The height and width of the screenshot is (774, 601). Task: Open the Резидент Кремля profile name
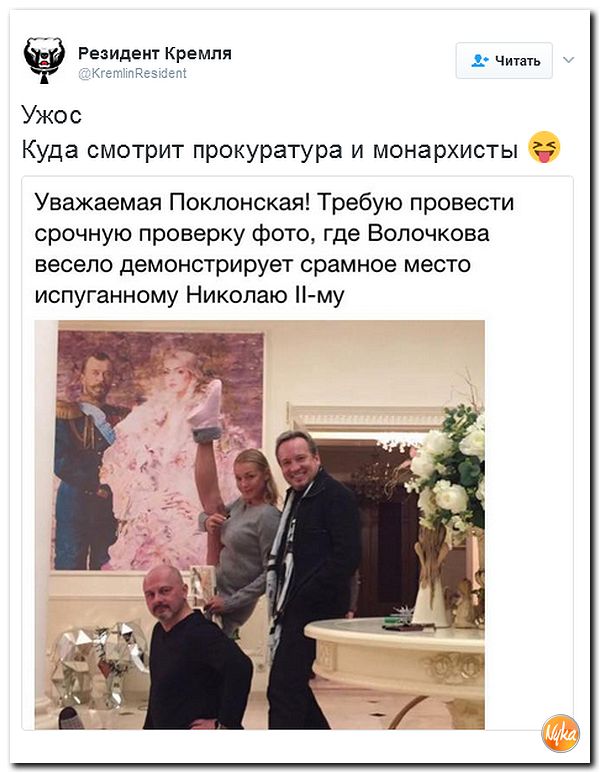click(154, 53)
